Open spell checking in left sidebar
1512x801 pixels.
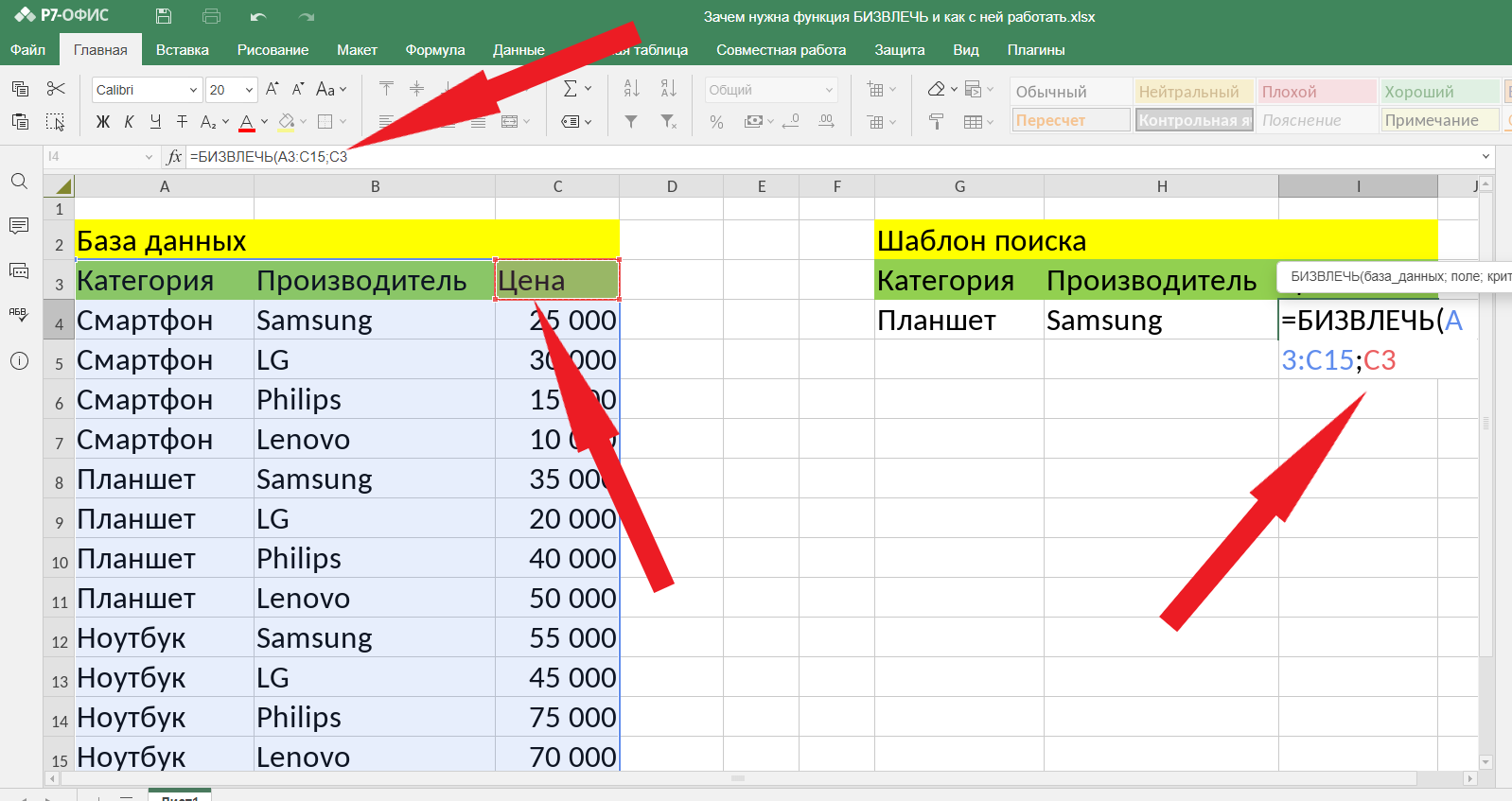pos(19,315)
